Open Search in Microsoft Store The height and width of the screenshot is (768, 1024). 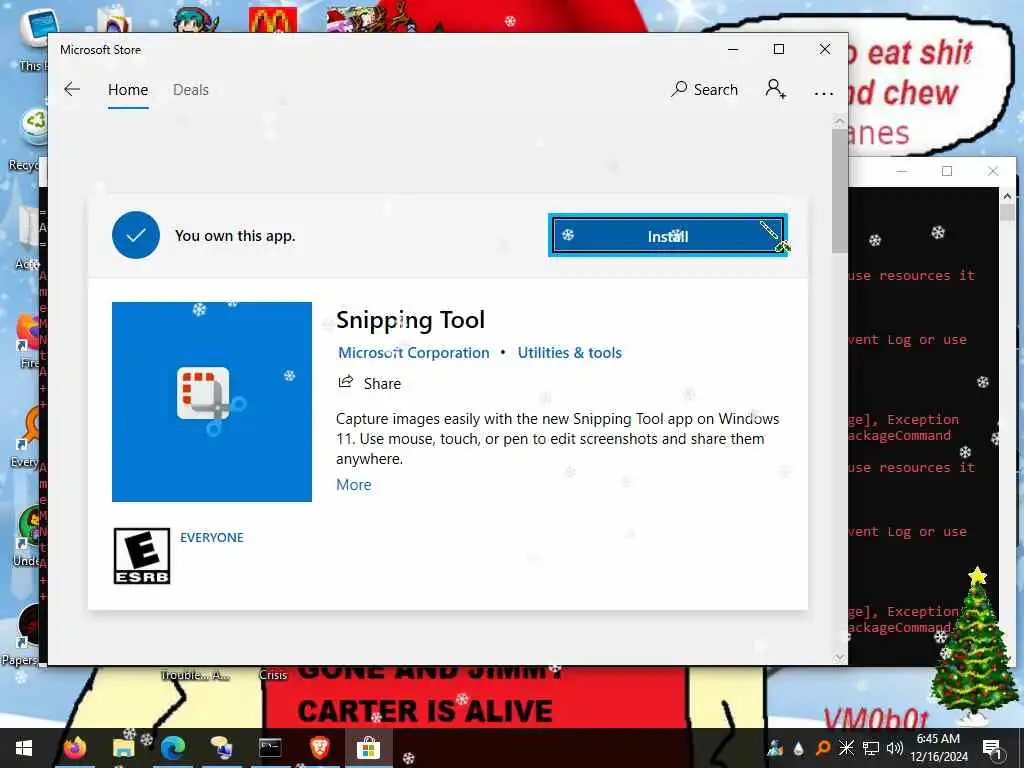point(704,89)
